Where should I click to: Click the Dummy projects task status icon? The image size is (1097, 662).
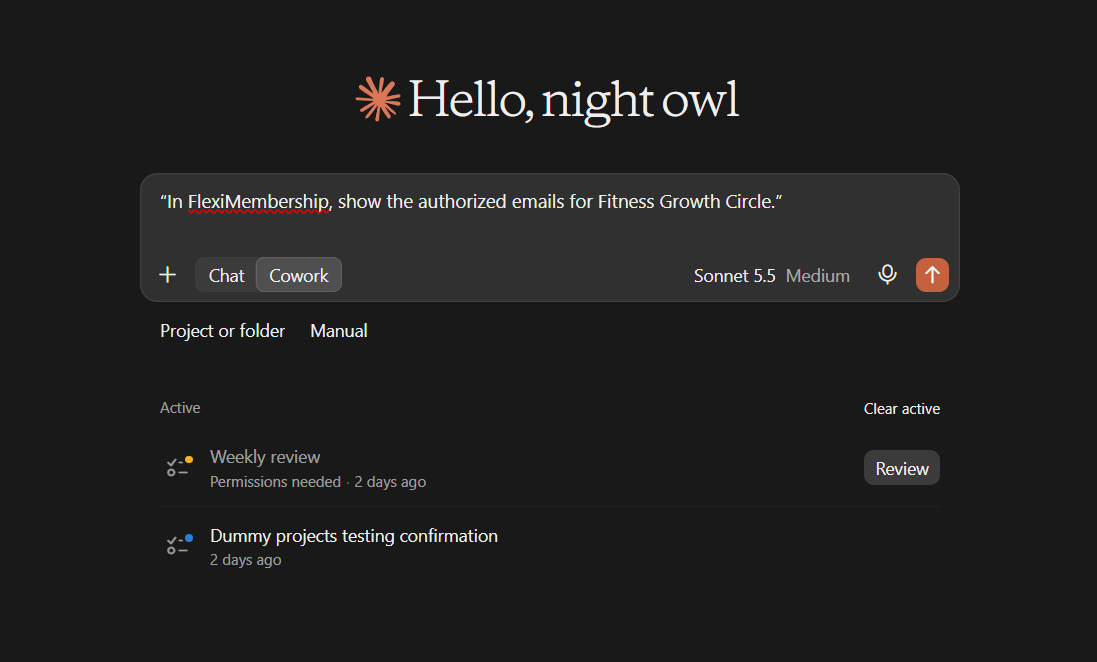click(x=179, y=544)
